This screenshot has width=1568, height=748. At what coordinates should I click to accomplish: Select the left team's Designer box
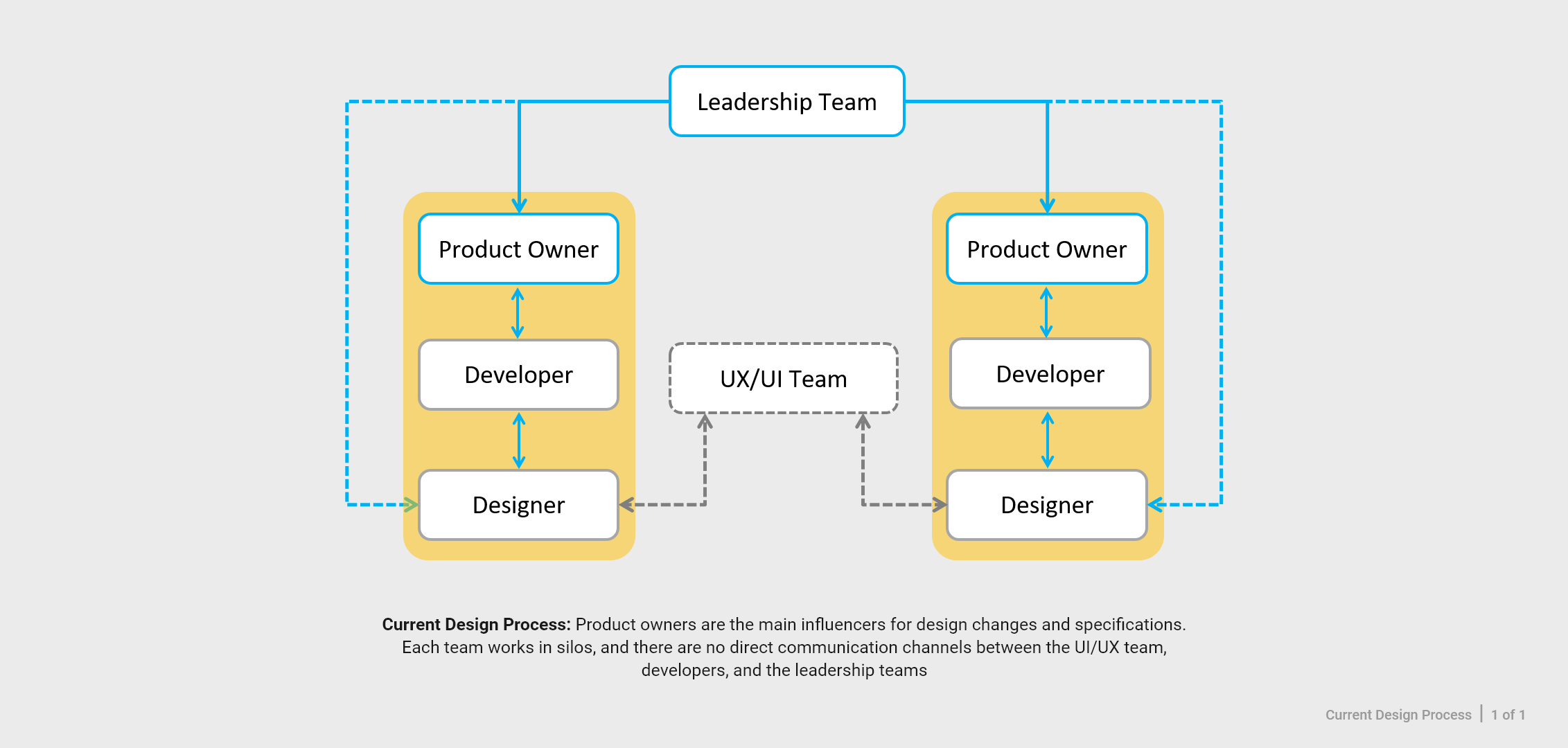point(518,505)
